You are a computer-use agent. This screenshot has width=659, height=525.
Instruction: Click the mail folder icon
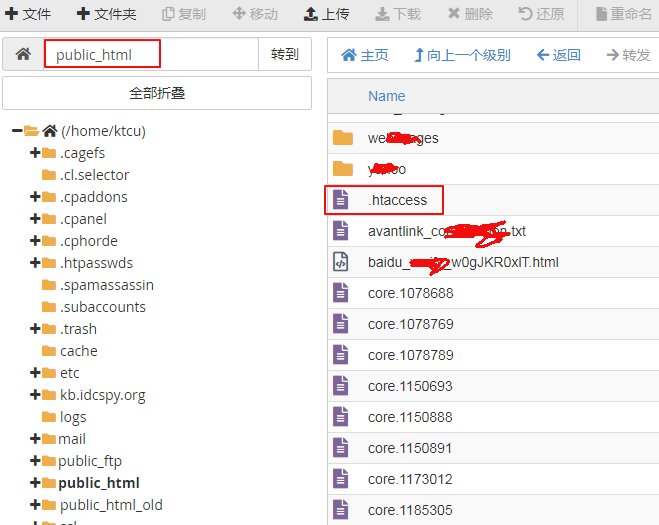pyautogui.click(x=49, y=438)
